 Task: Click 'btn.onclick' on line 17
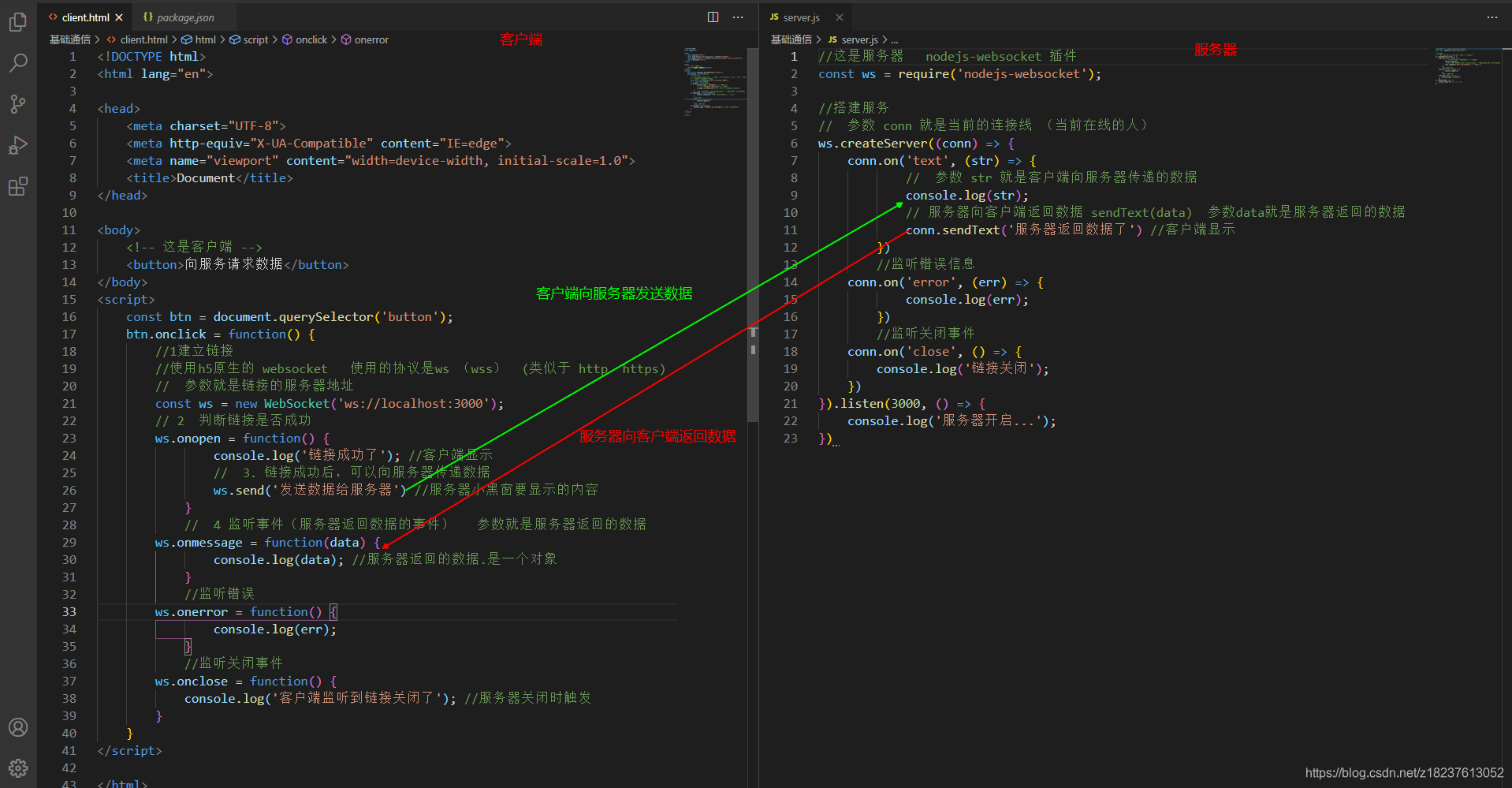click(x=166, y=334)
